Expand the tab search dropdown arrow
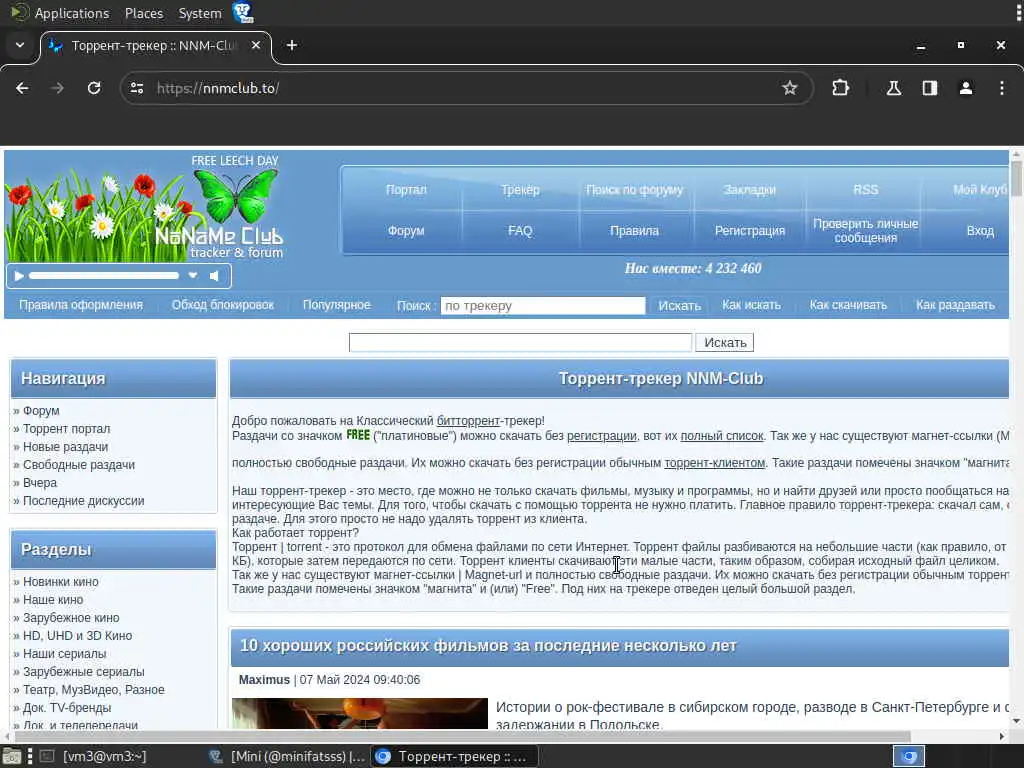 click(20, 45)
